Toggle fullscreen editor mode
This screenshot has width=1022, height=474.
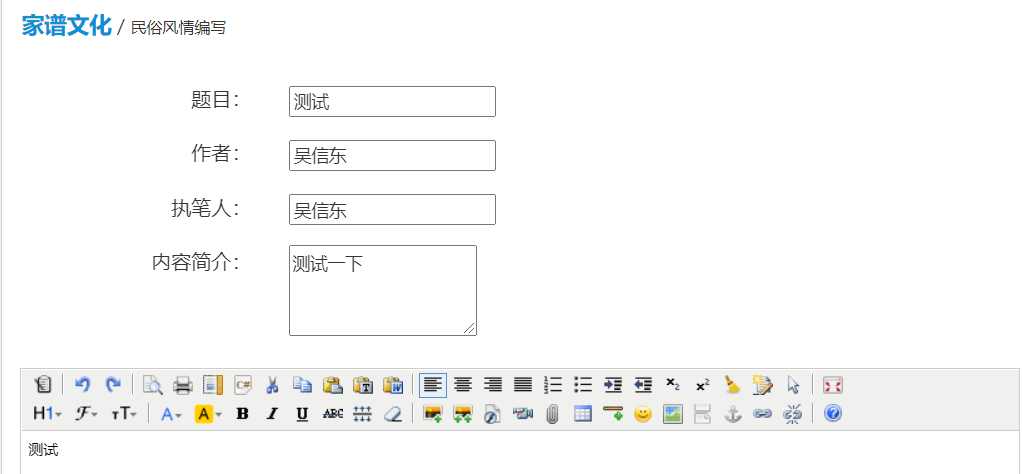[x=833, y=385]
